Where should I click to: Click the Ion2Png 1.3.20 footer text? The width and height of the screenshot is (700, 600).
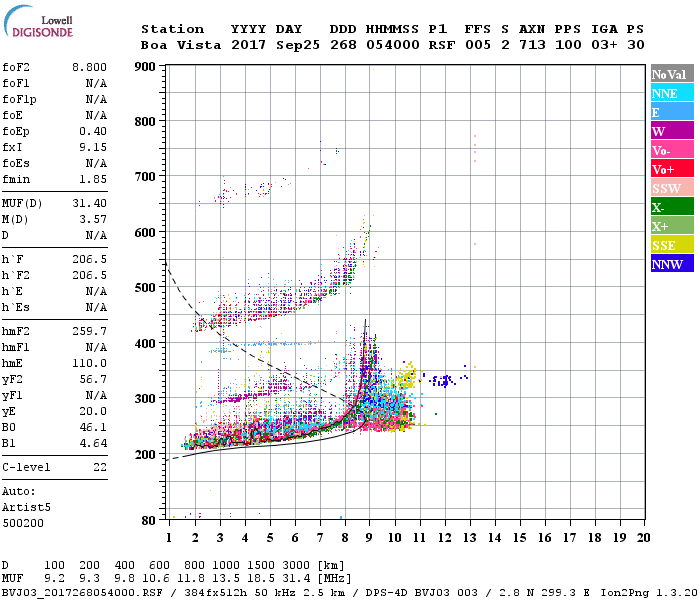pyautogui.click(x=649, y=592)
